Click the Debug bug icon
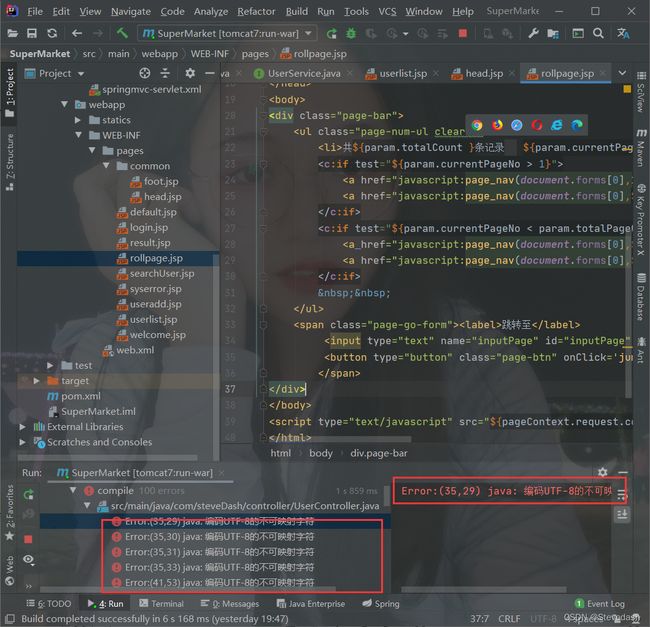Screen dimensions: 650x627 coord(351,33)
